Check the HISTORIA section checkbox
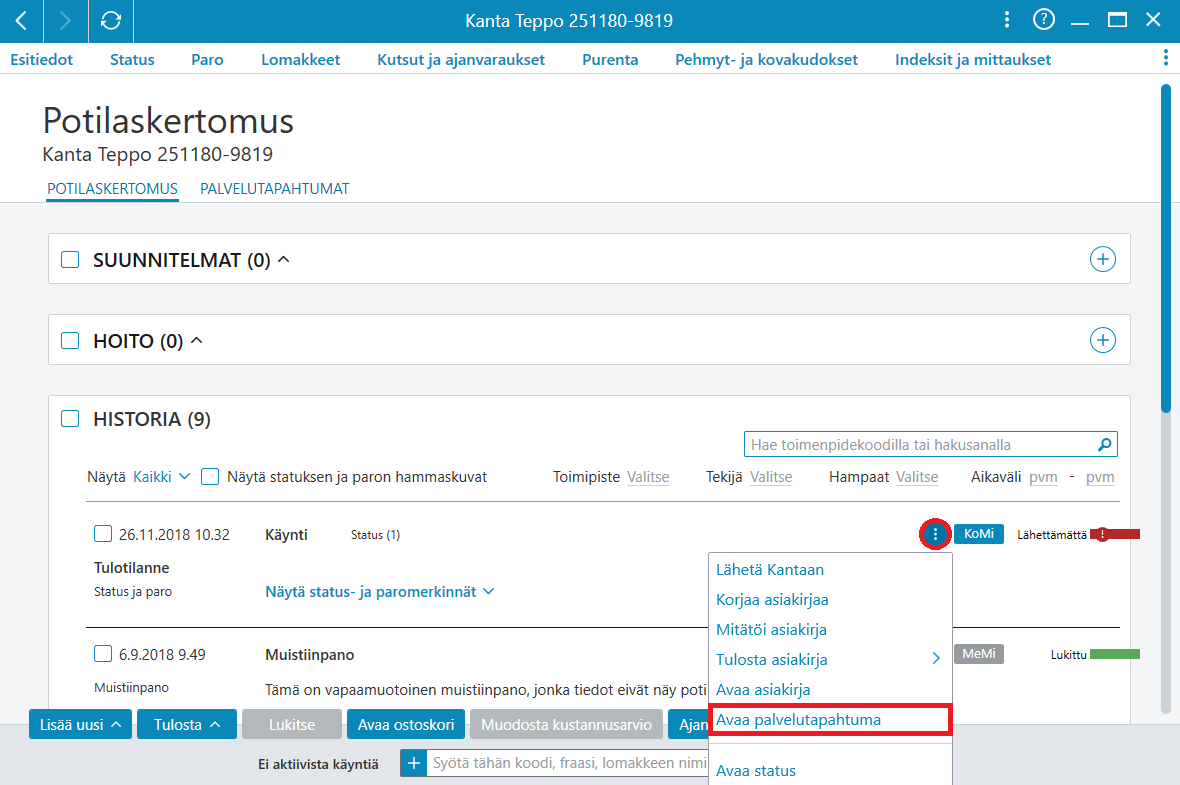 tap(70, 419)
